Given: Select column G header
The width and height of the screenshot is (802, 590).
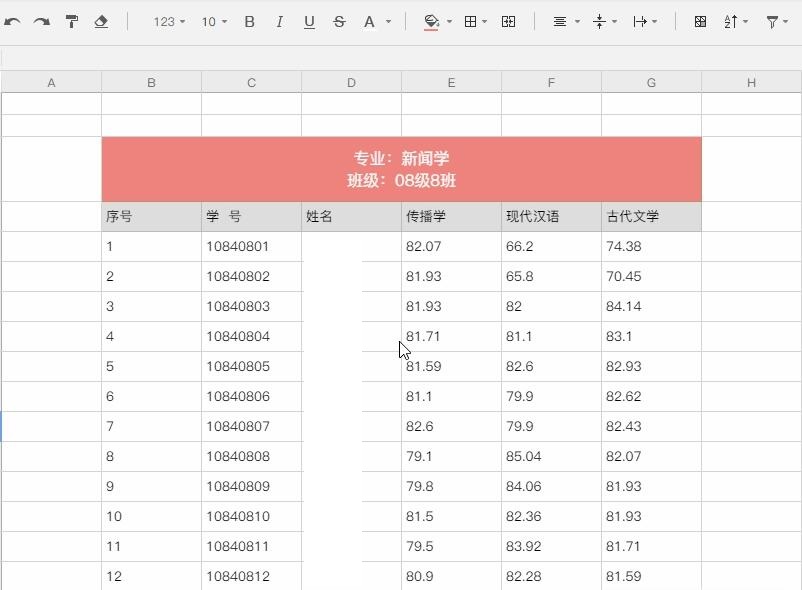Looking at the screenshot, I should point(651,82).
